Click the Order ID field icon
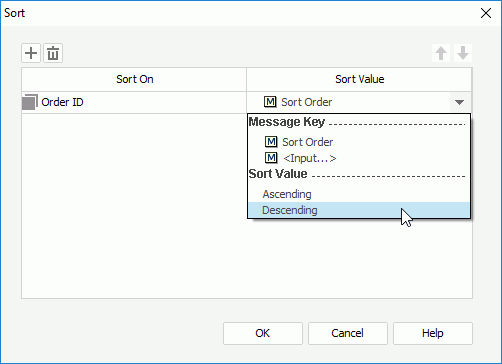This screenshot has height=364, width=502. click(30, 102)
